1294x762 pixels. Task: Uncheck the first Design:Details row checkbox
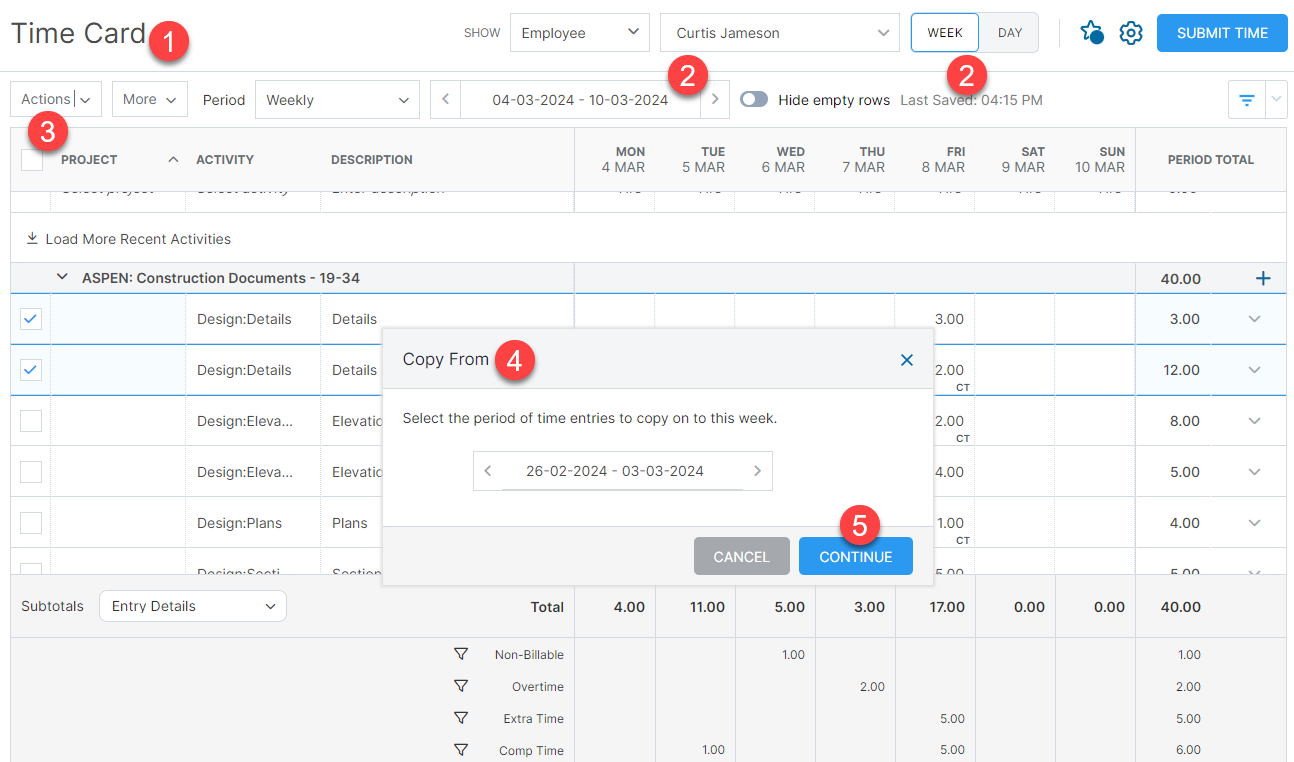click(x=30, y=318)
